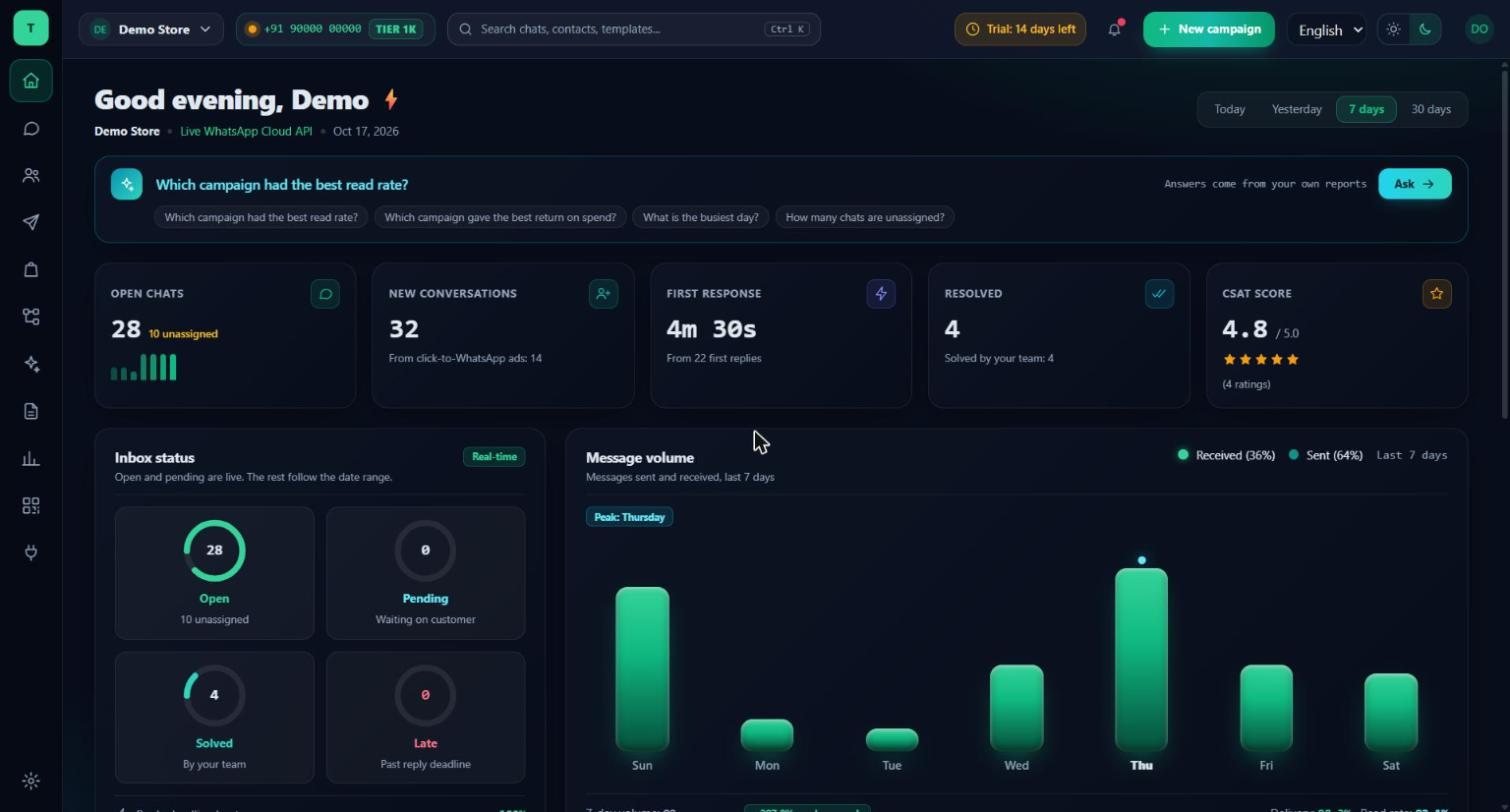Click the Trial: 14 days left badge
Viewport: 1510px width, 812px height.
click(x=1020, y=29)
